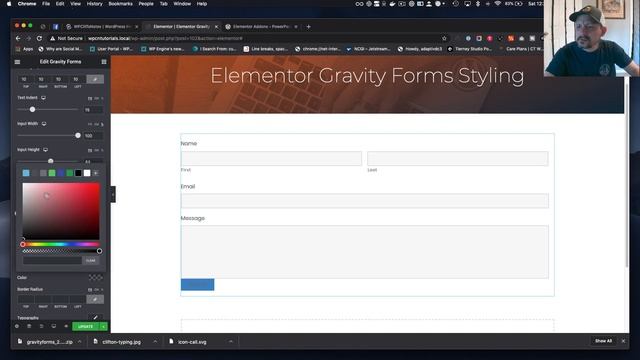Open the Window menu in menu bar

click(x=182, y=4)
